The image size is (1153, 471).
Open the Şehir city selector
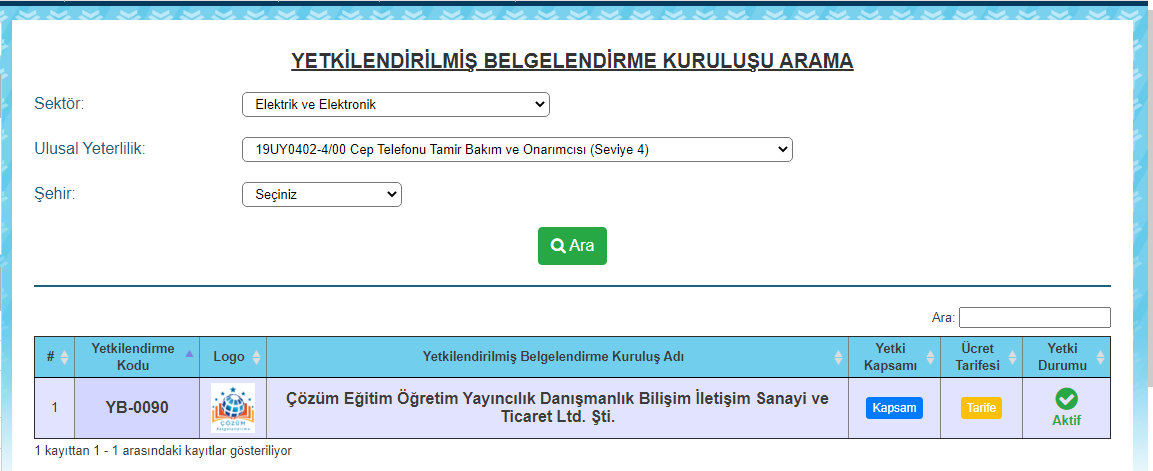pos(322,195)
